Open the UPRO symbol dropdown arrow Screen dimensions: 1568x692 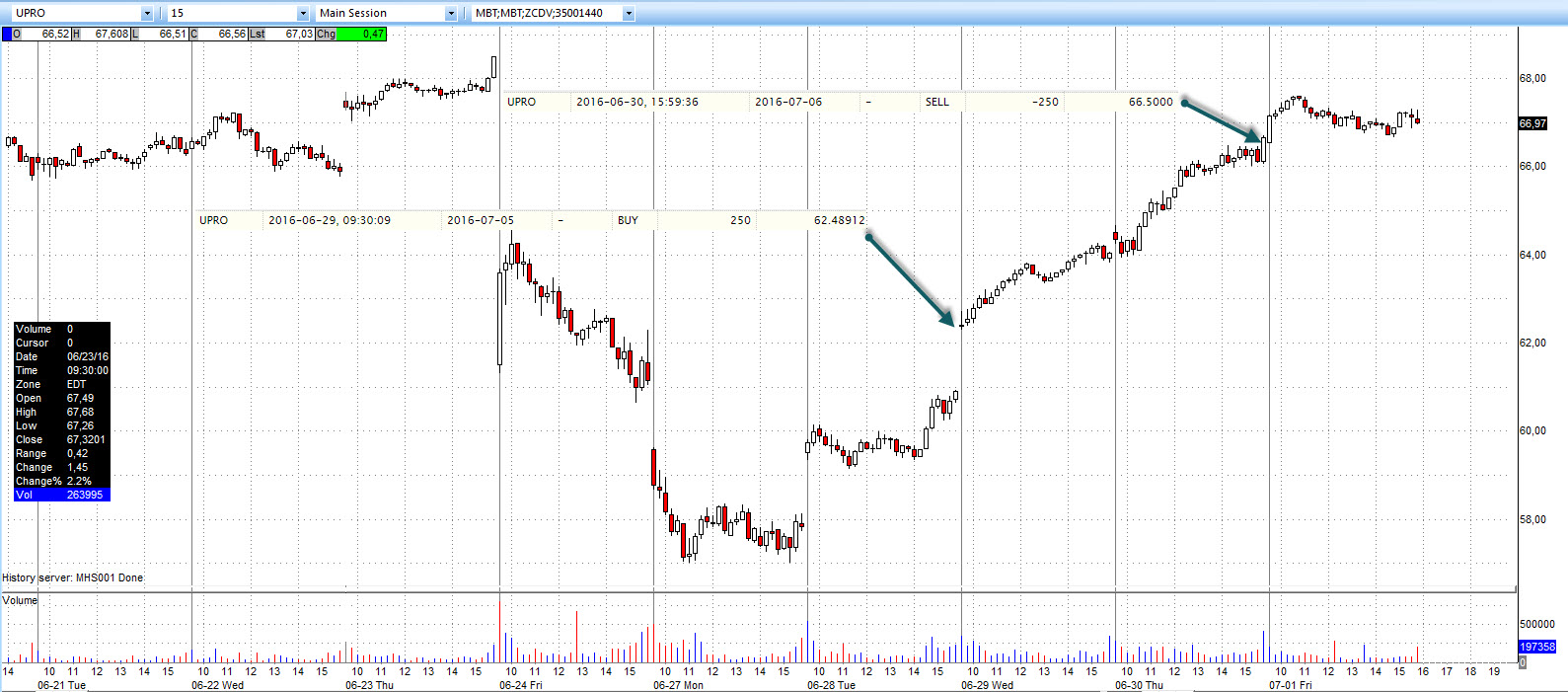click(147, 13)
